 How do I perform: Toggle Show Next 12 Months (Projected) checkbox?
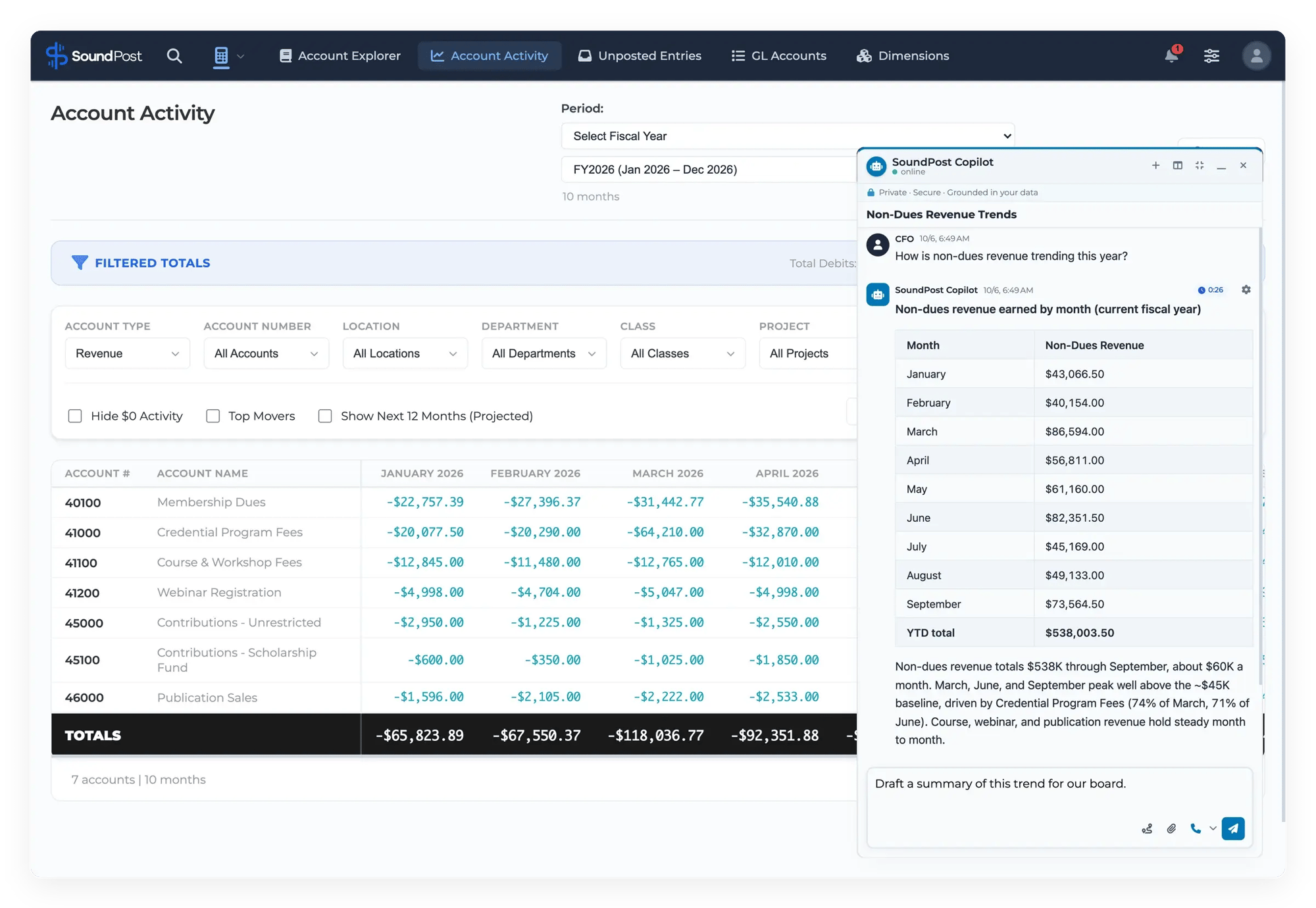tap(325, 416)
